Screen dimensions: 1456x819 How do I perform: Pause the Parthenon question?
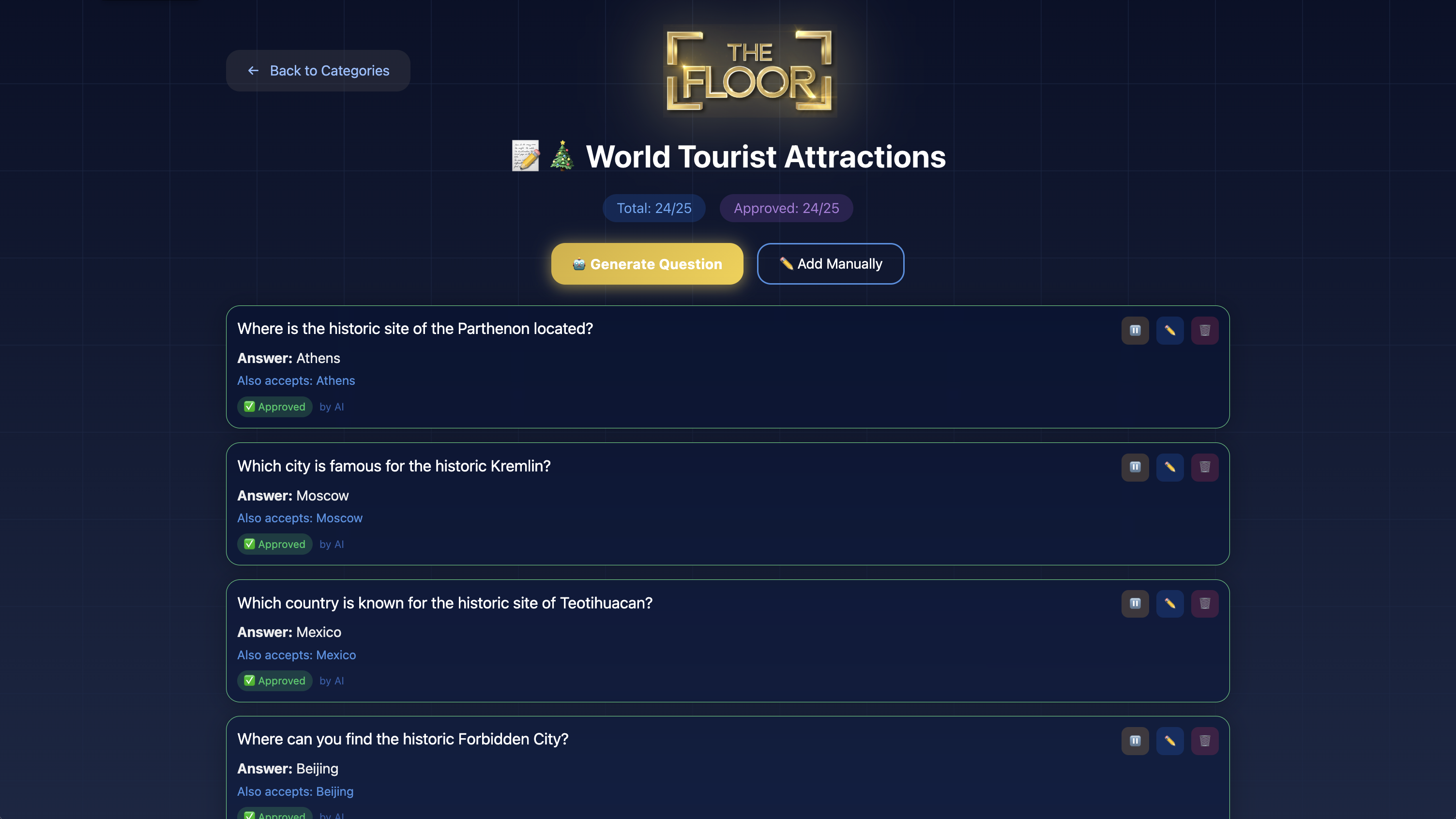[1135, 331]
